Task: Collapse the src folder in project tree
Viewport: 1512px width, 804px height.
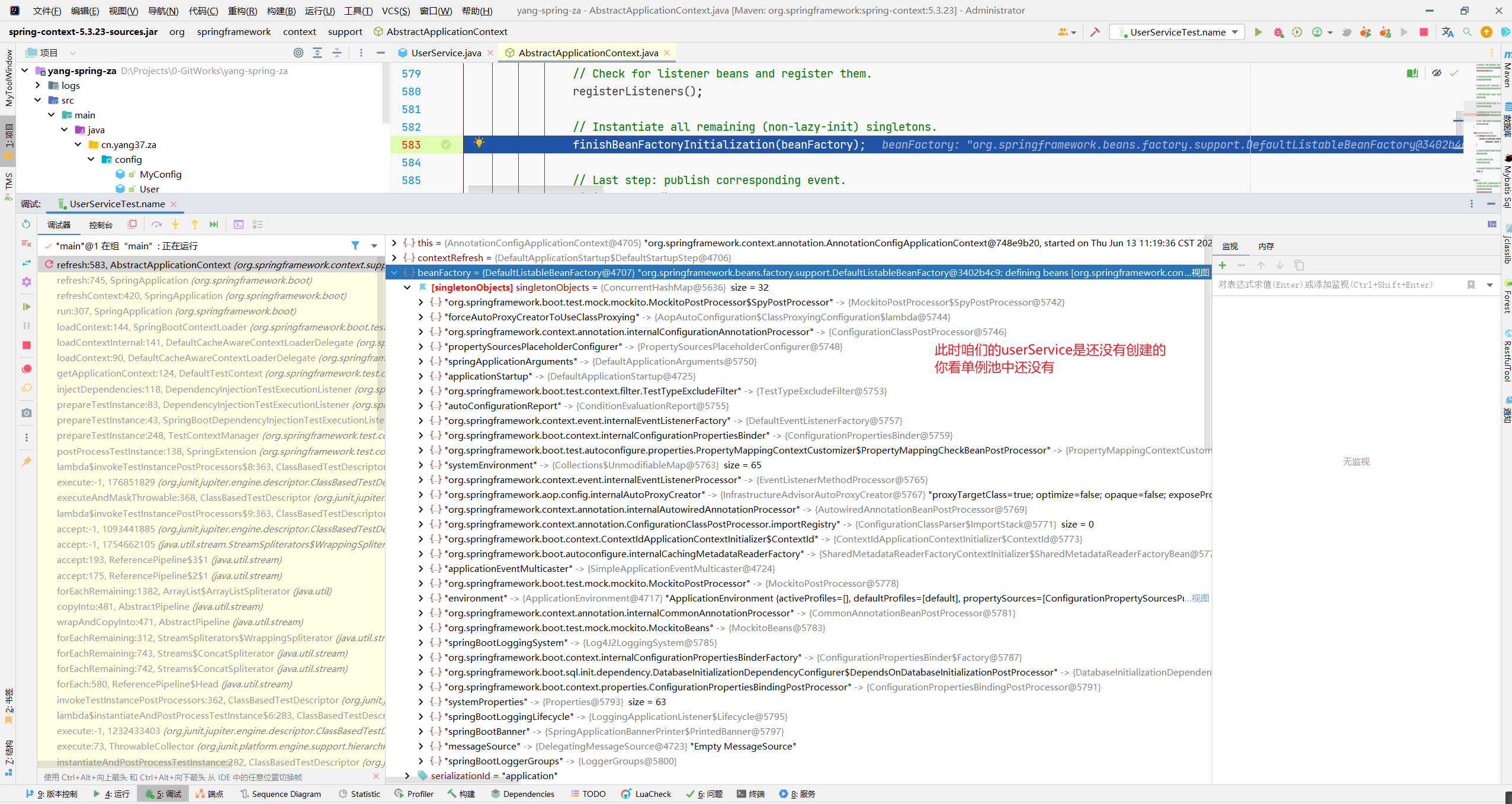Action: point(38,100)
